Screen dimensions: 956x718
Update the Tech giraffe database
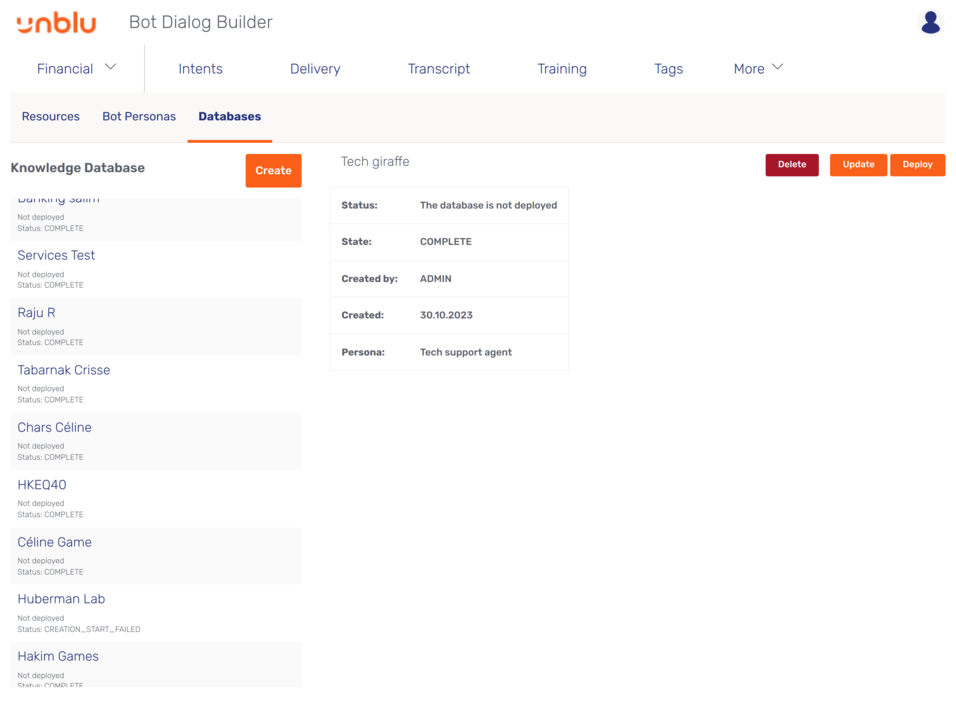pos(858,165)
